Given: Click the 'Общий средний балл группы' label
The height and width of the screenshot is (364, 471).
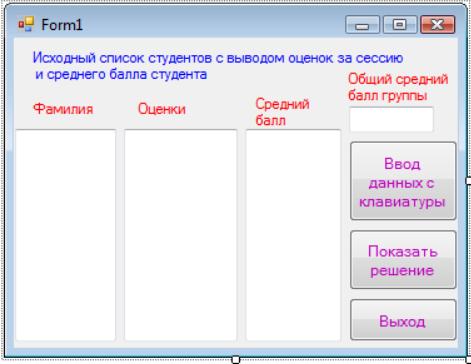Looking at the screenshot, I should click(x=398, y=87).
